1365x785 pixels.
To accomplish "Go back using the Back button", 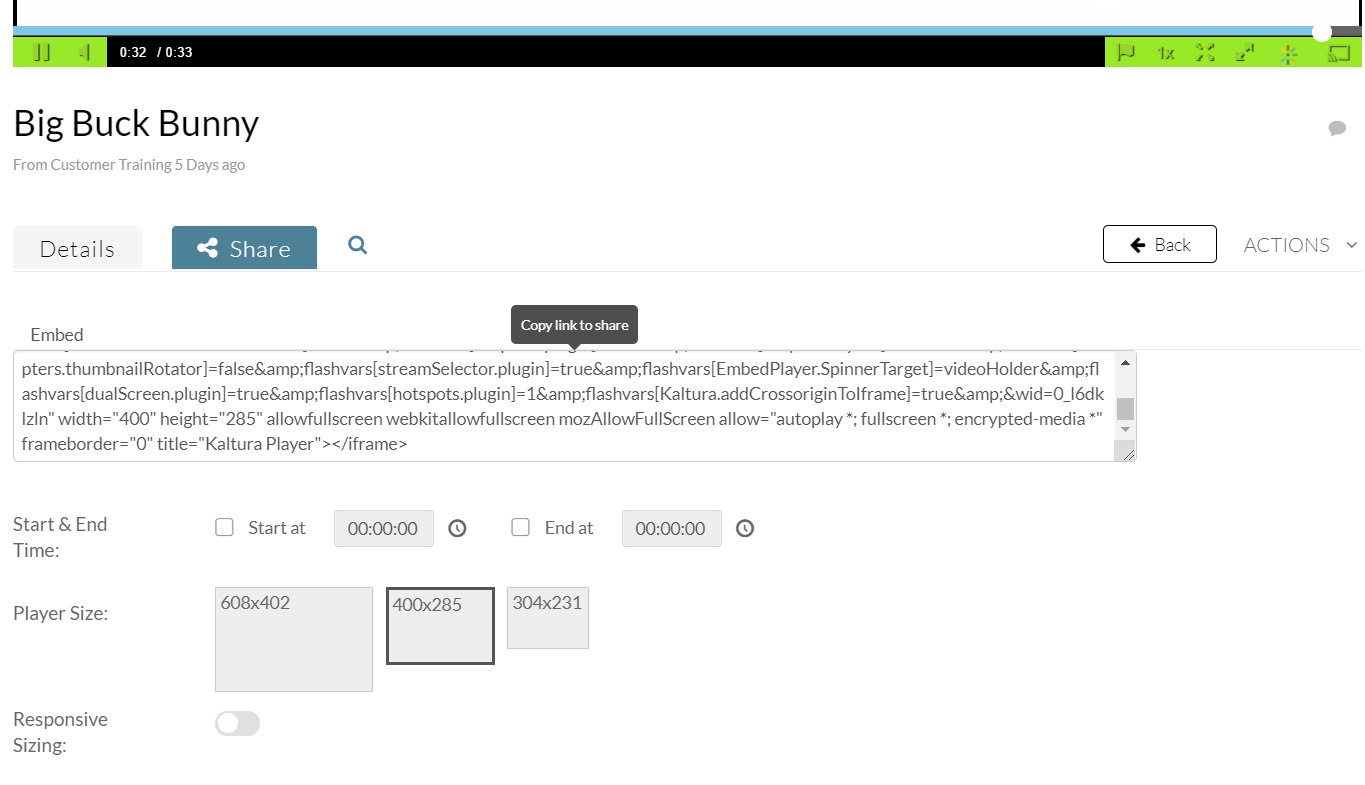I will click(1160, 244).
